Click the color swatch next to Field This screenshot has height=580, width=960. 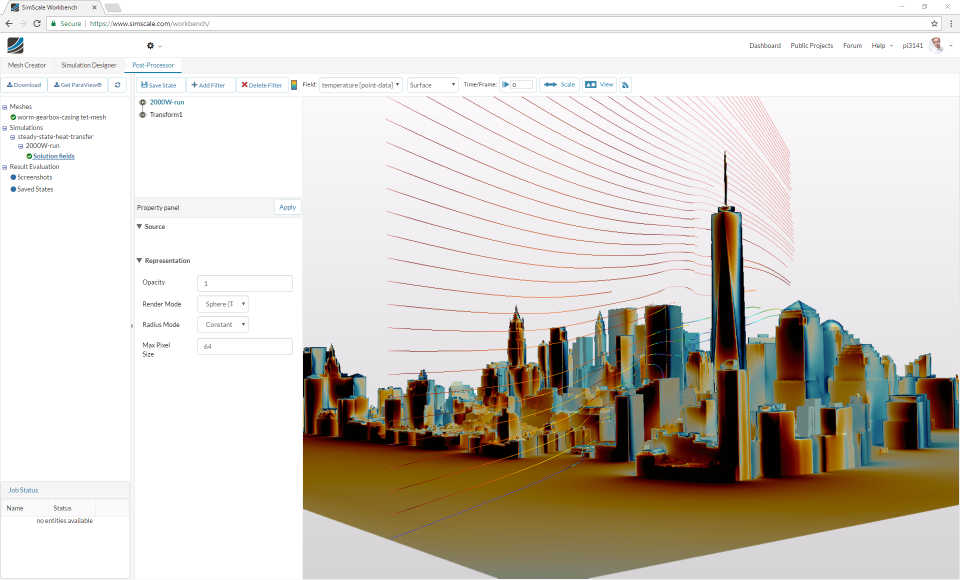coord(294,84)
